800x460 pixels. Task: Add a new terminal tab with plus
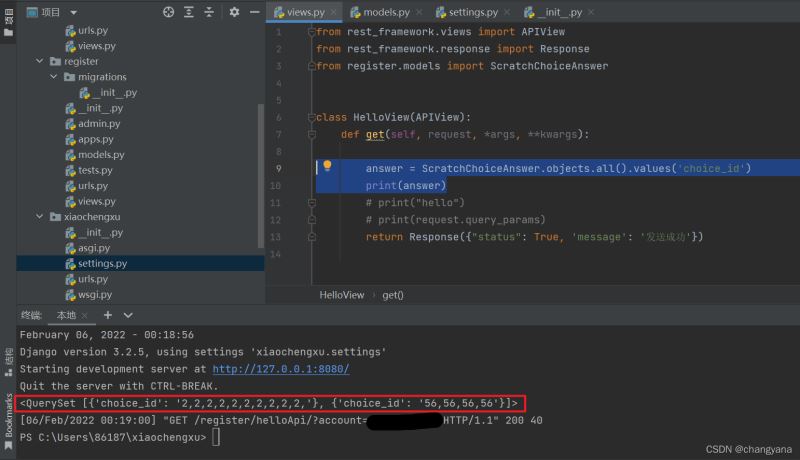tap(107, 315)
